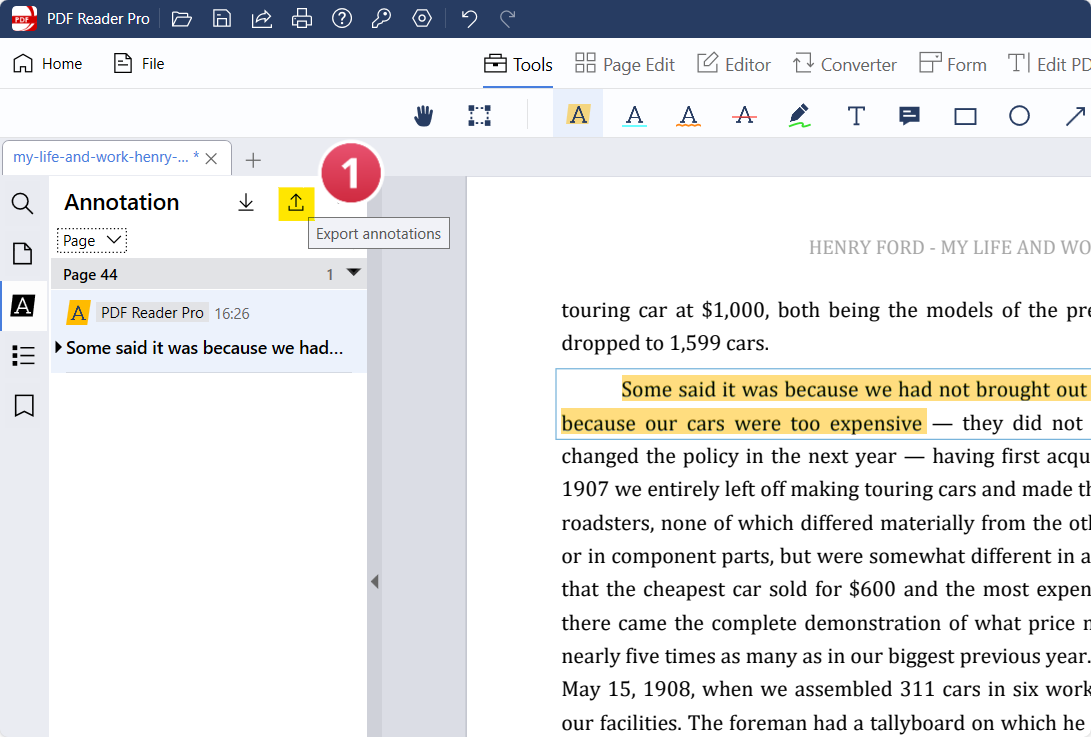Select the highlighted annotation entry in list

(x=209, y=331)
